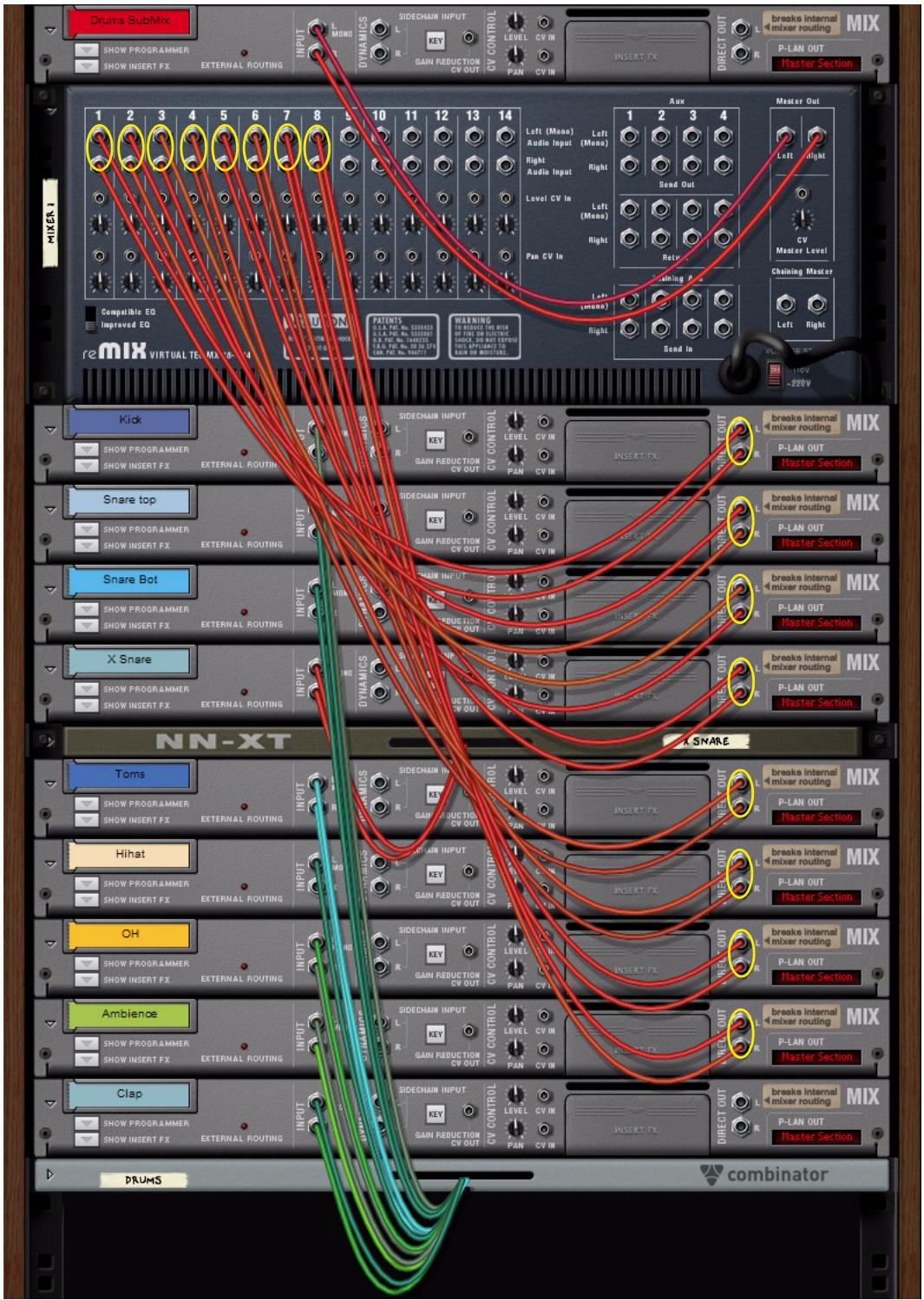Viewport: 924px width, 1300px height.
Task: Collapse the Toms mix channel
Action: [50, 784]
